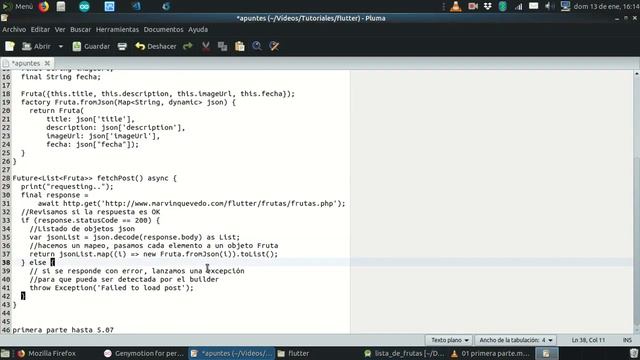Click the line 'primera parte hasta 5.07'
This screenshot has width=640, height=360.
[x=63, y=330]
